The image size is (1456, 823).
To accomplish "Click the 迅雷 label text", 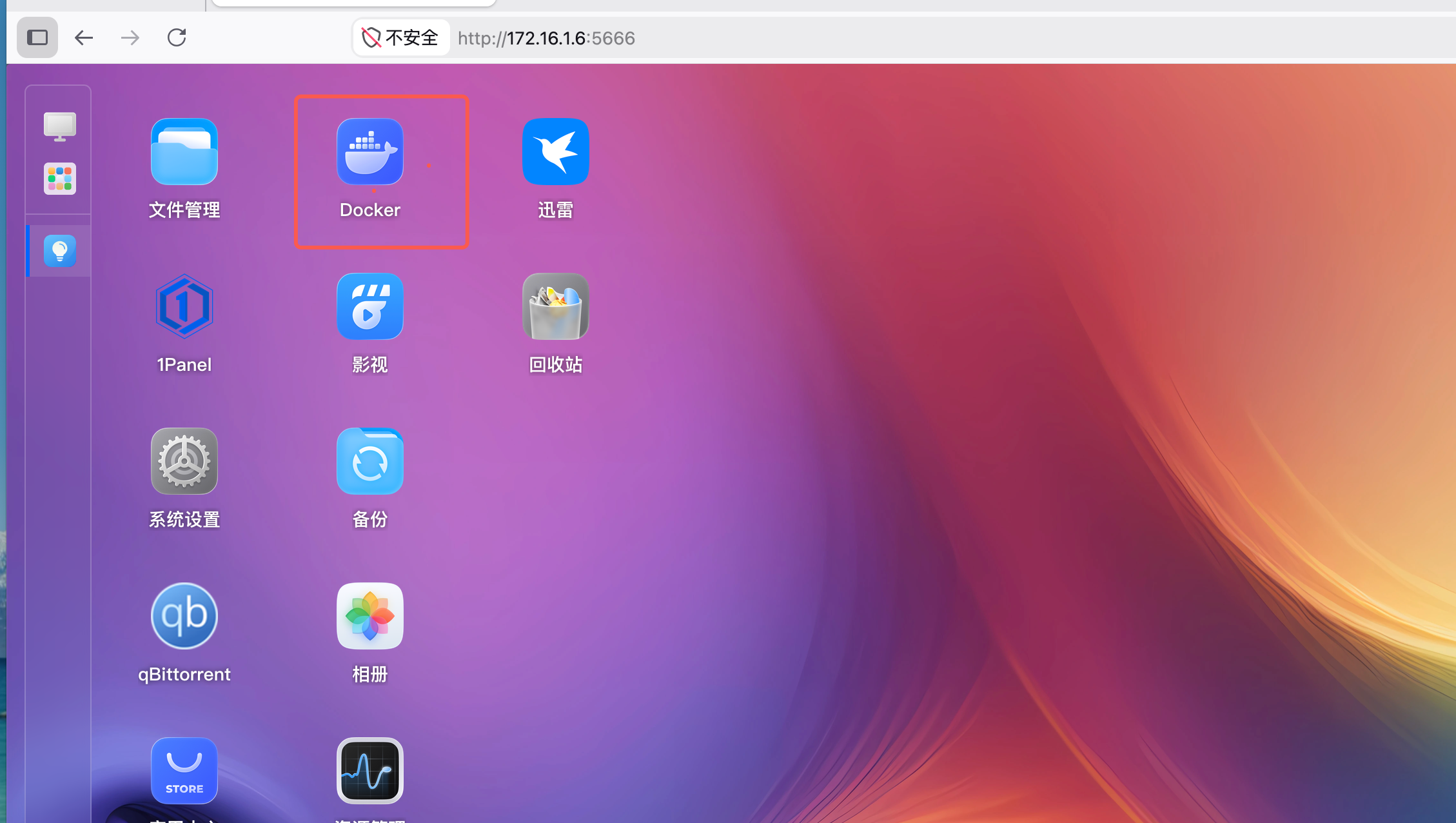I will click(x=556, y=210).
